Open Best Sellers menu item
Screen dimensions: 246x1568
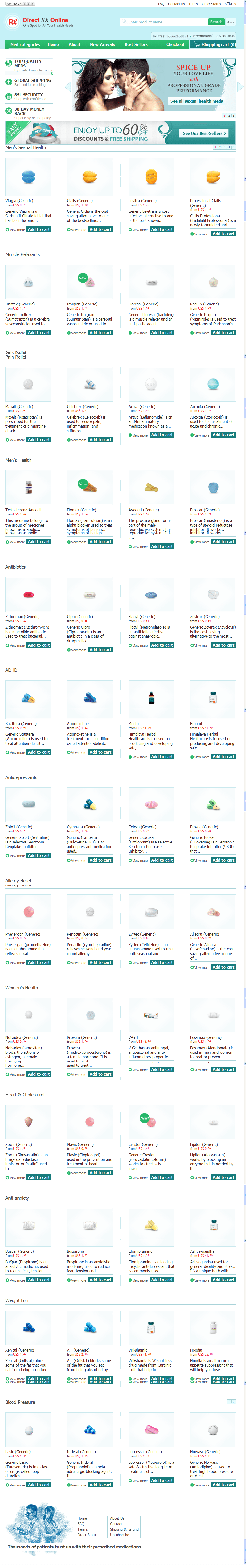[x=136, y=45]
